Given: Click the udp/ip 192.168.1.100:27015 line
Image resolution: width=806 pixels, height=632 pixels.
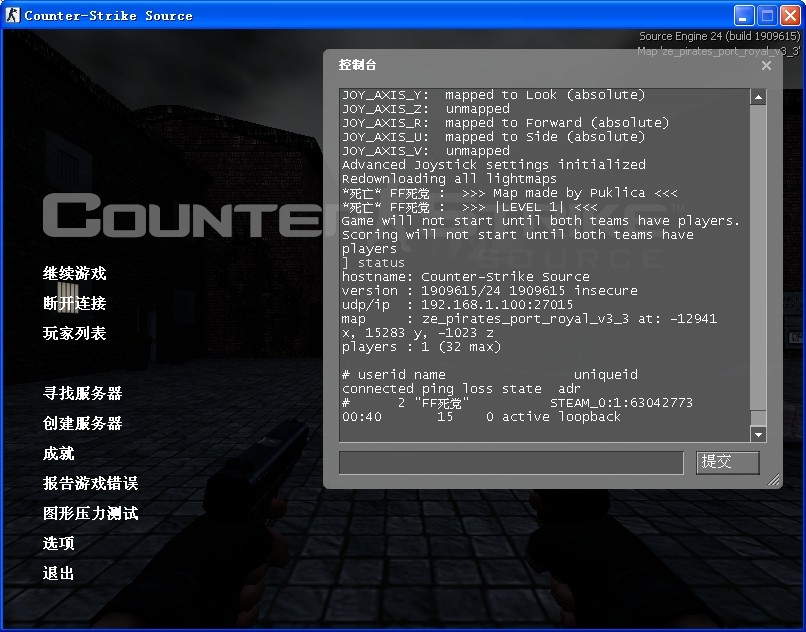Looking at the screenshot, I should (457, 304).
